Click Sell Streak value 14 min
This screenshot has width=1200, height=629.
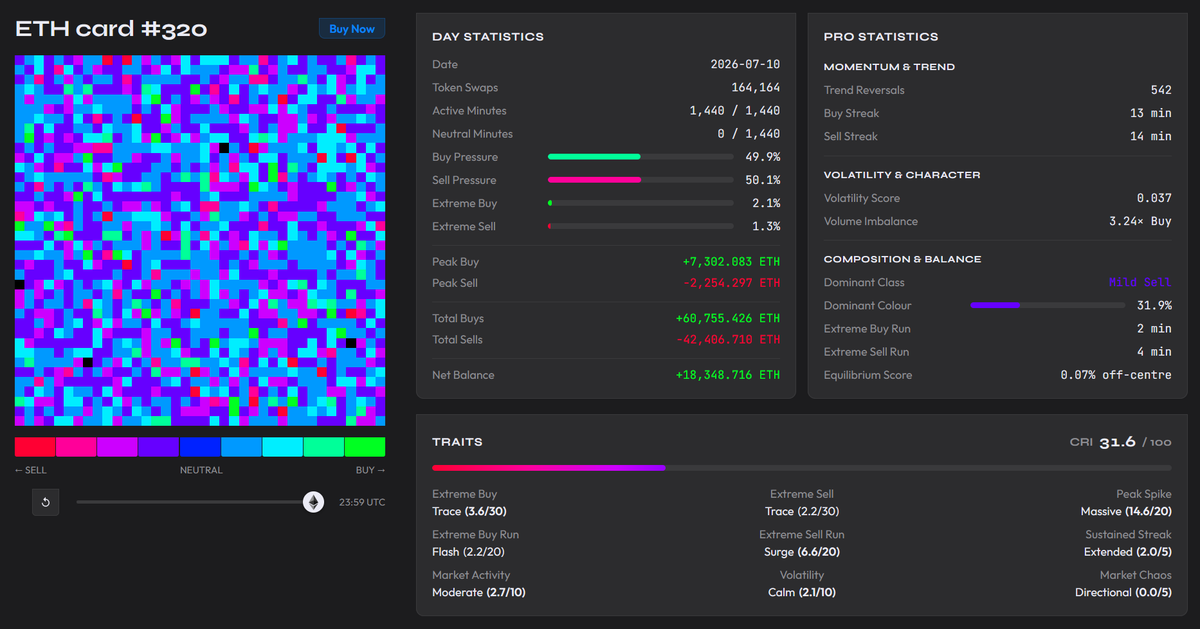(1151, 136)
